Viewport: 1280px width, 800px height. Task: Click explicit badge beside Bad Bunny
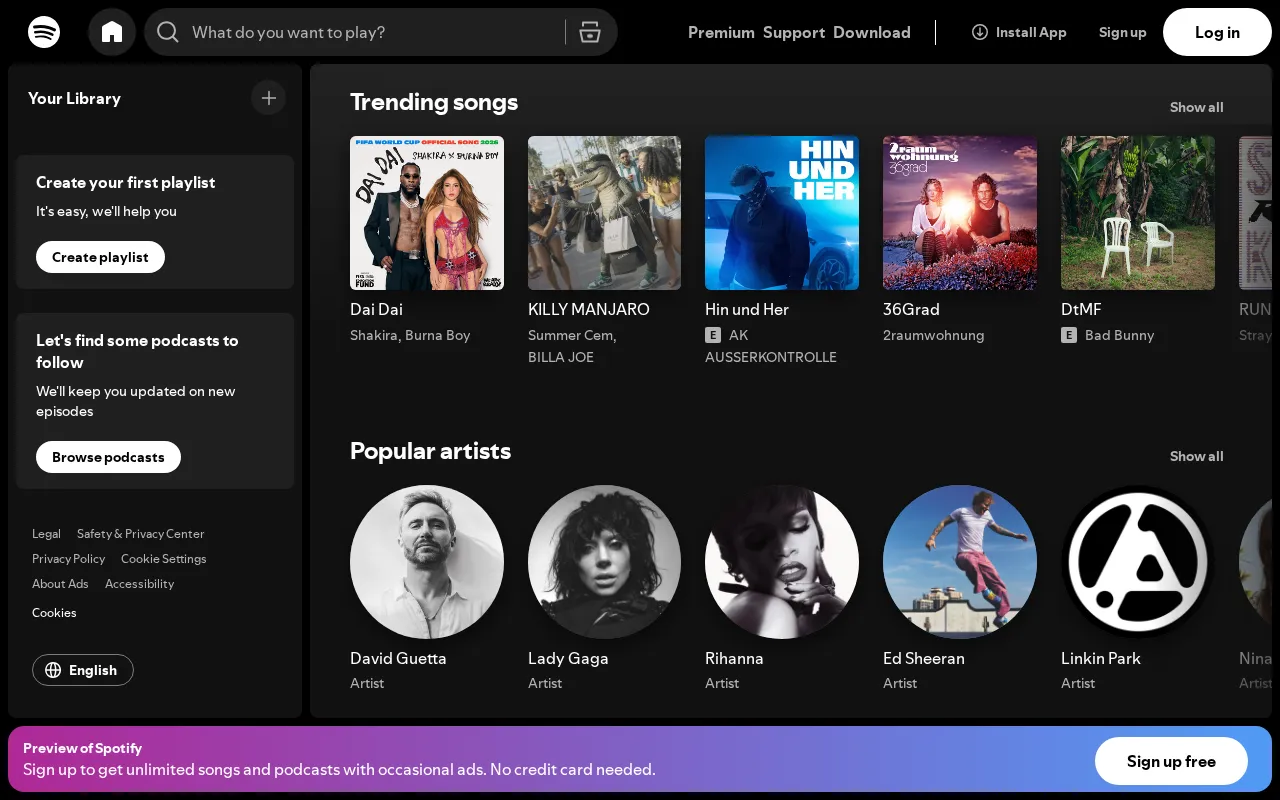(x=1069, y=335)
